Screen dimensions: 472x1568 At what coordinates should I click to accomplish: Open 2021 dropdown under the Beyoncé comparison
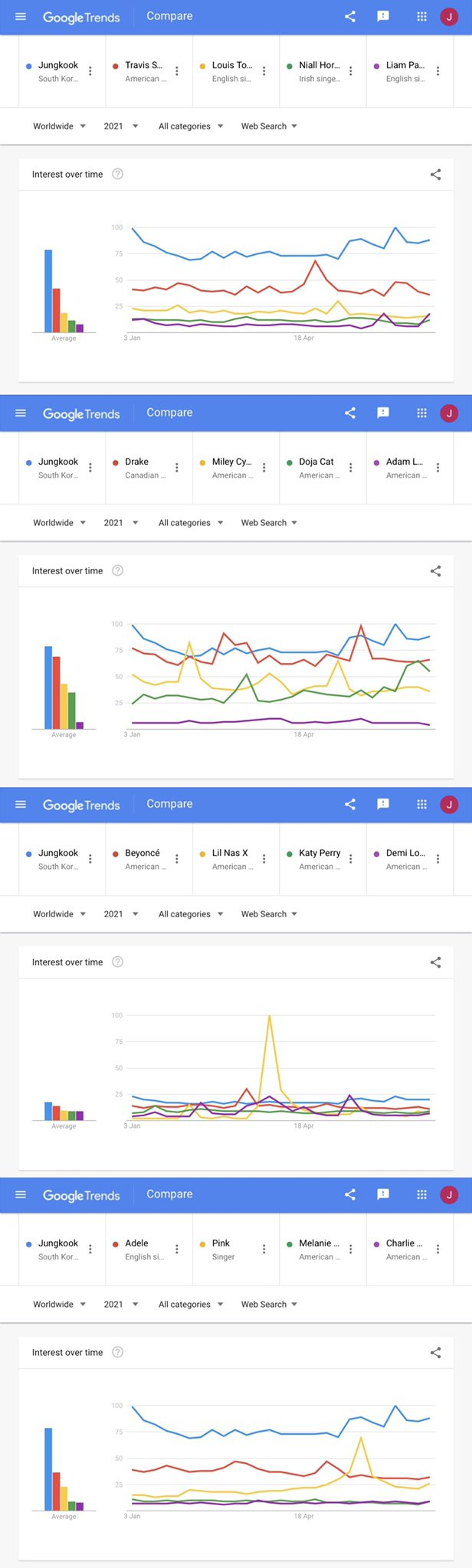(121, 914)
